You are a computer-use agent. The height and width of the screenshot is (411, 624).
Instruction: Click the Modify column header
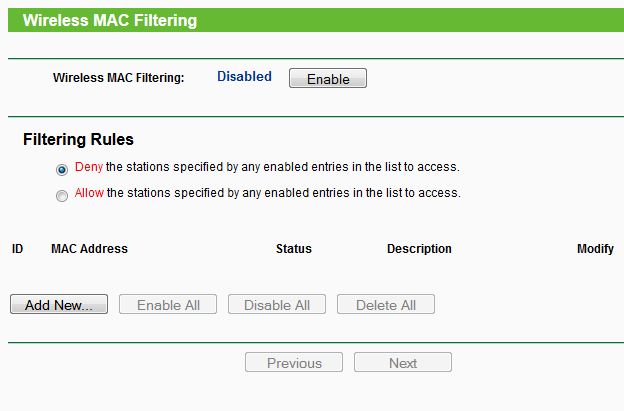tap(595, 249)
